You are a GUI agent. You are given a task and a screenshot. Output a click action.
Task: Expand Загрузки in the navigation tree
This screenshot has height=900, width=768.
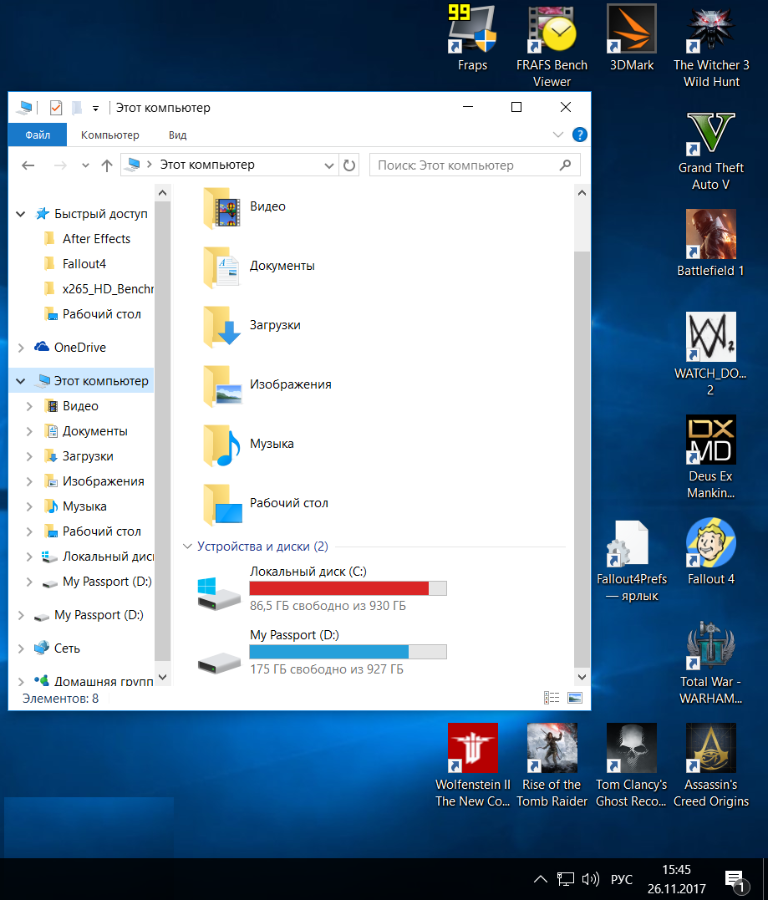click(29, 456)
